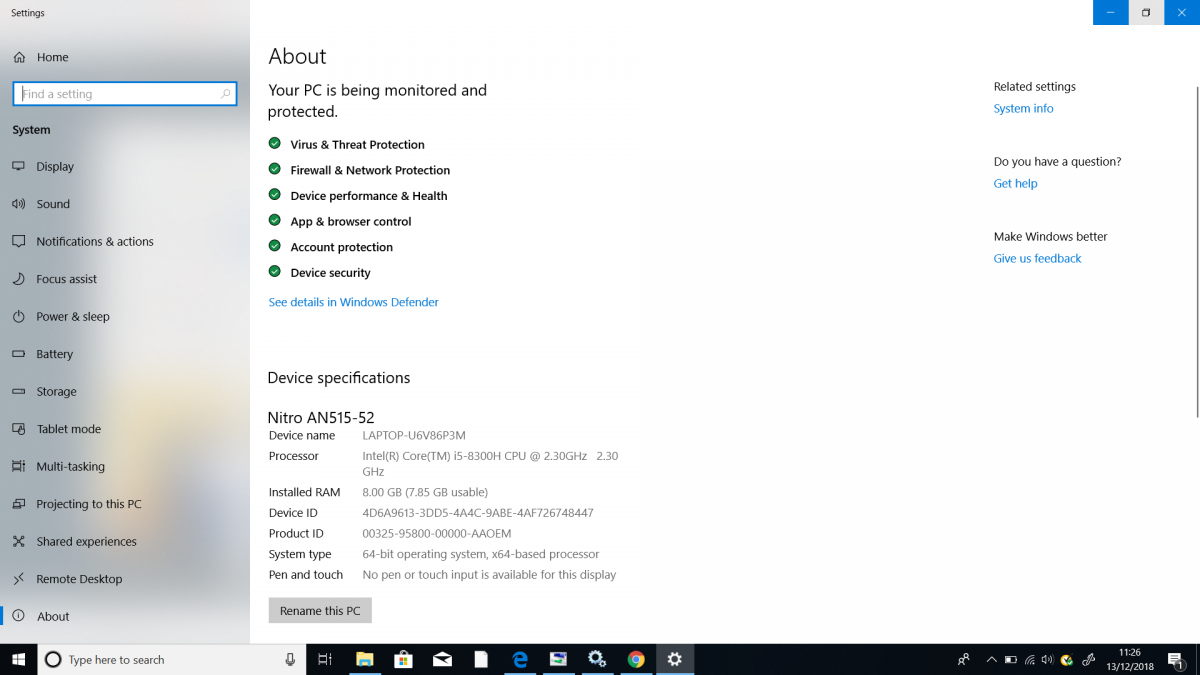Open Notifications & actions settings

(x=95, y=242)
